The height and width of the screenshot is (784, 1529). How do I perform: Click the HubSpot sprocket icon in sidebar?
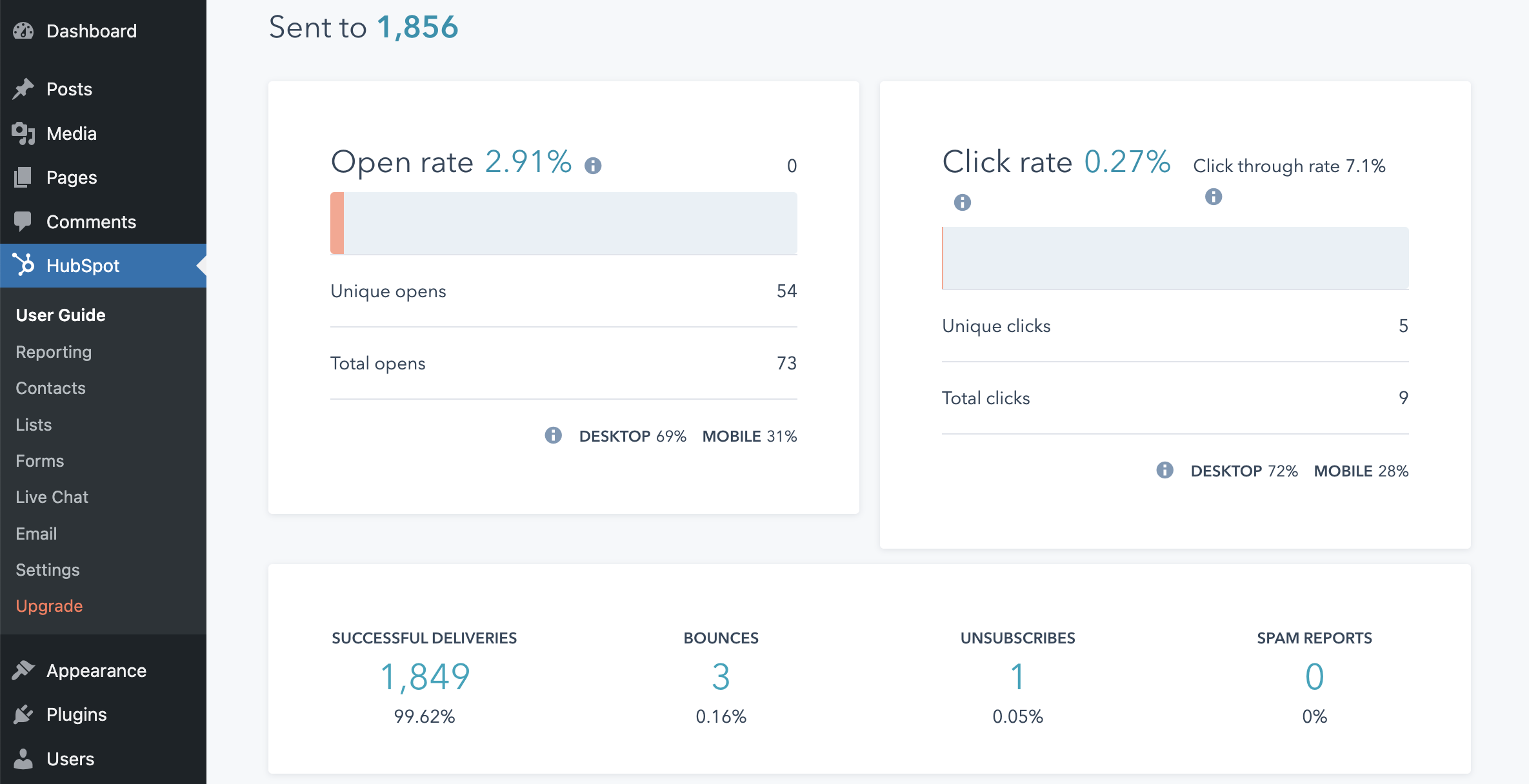(x=23, y=265)
